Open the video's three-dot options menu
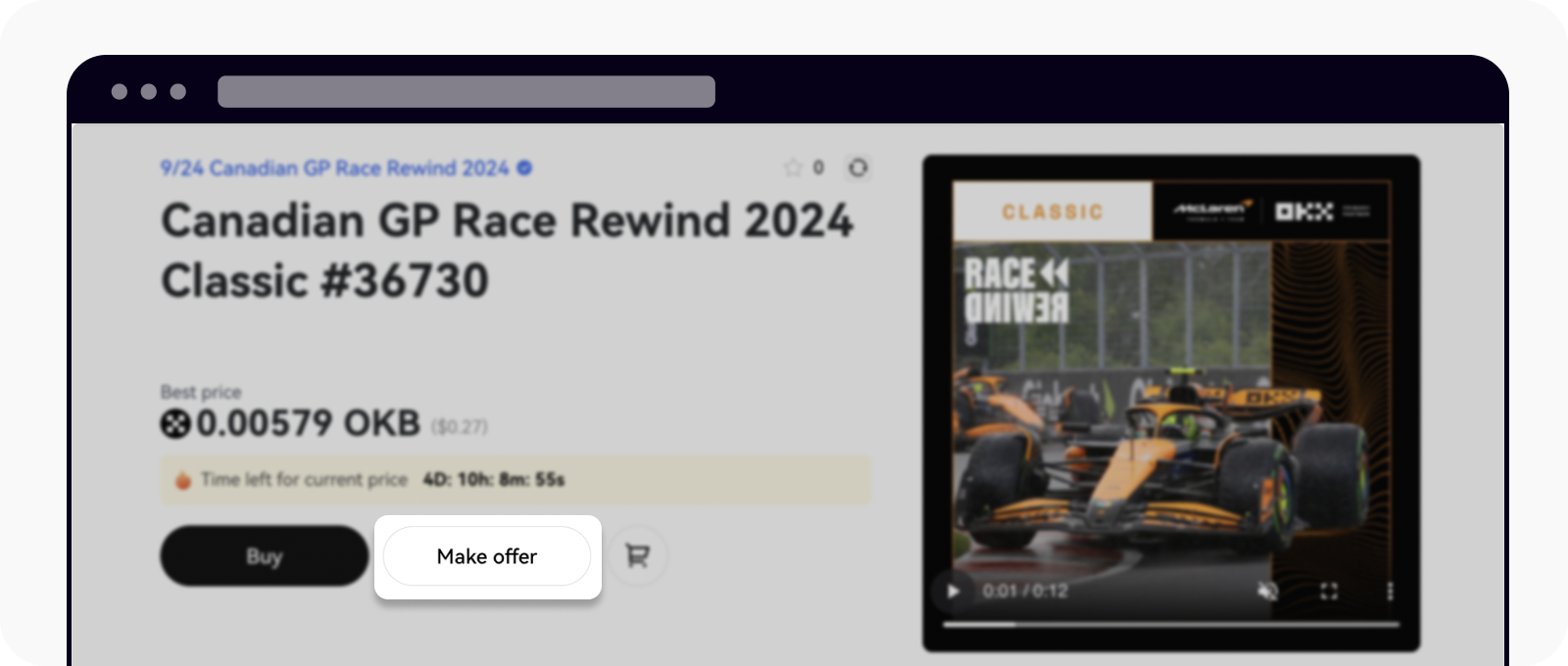 tap(1390, 592)
